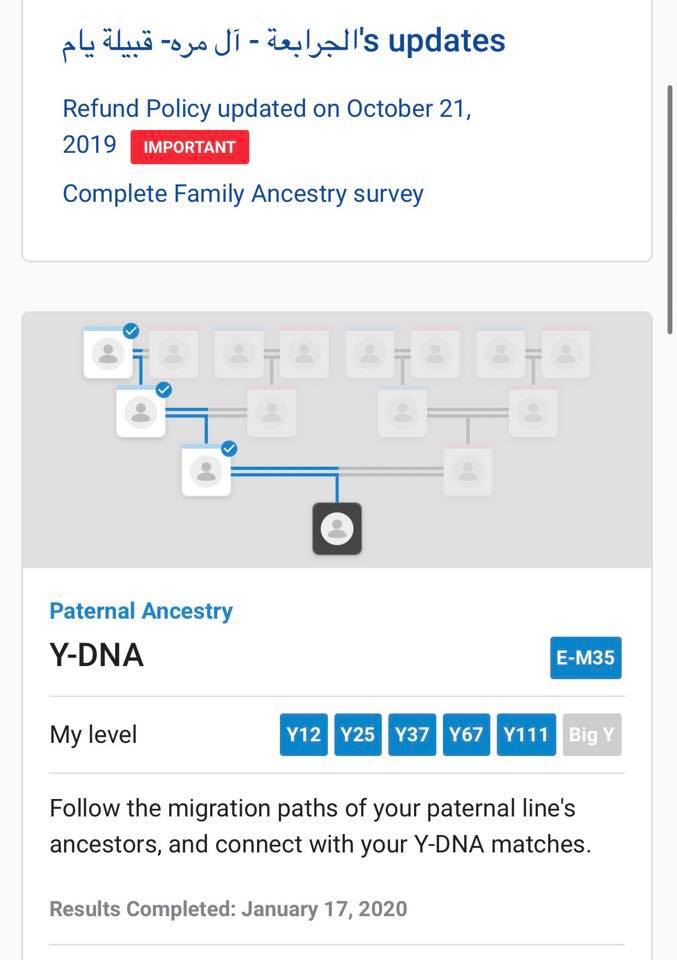Open the Refund Policy update link
The image size is (677, 960).
[267, 126]
